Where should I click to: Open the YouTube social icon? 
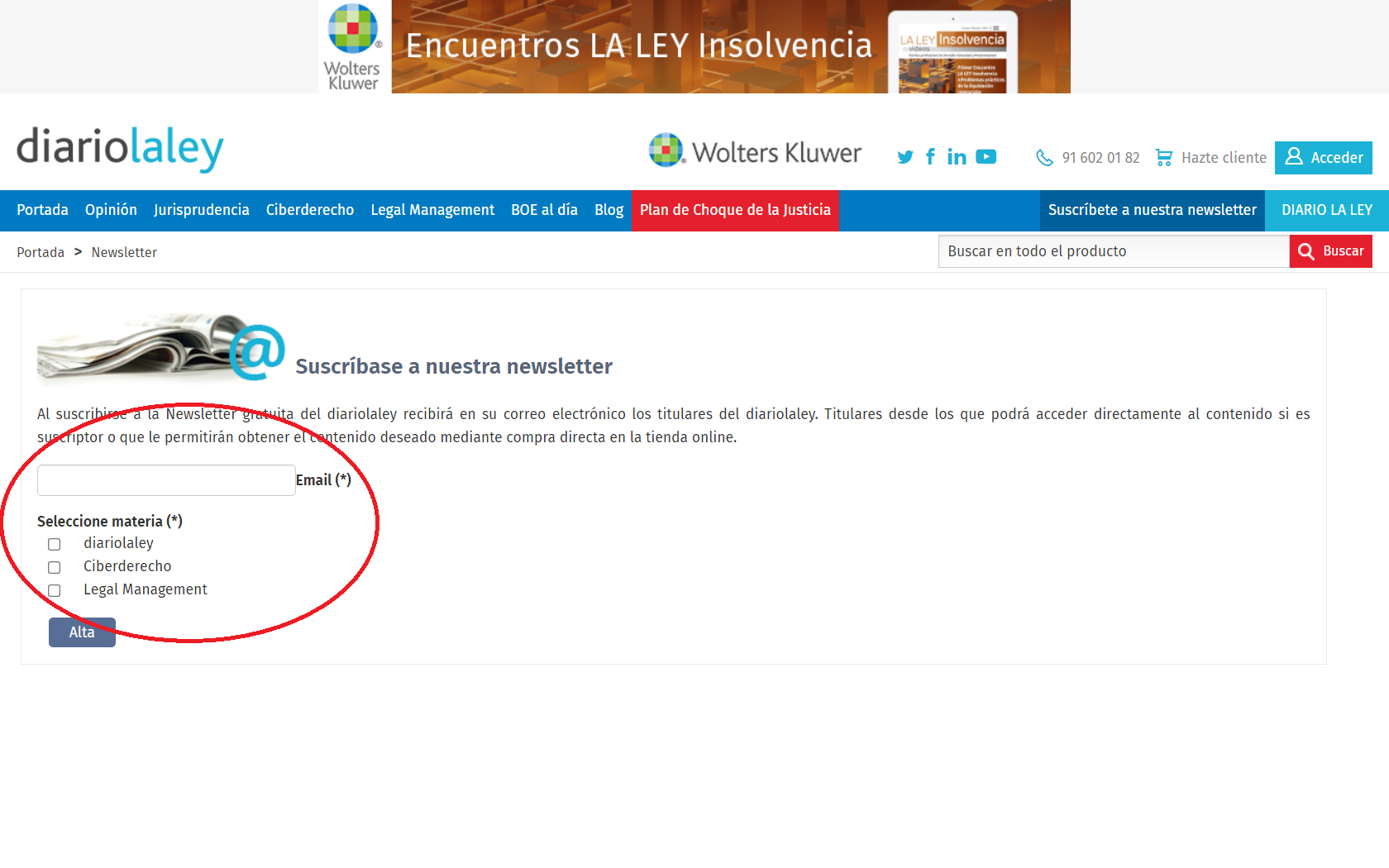click(986, 156)
